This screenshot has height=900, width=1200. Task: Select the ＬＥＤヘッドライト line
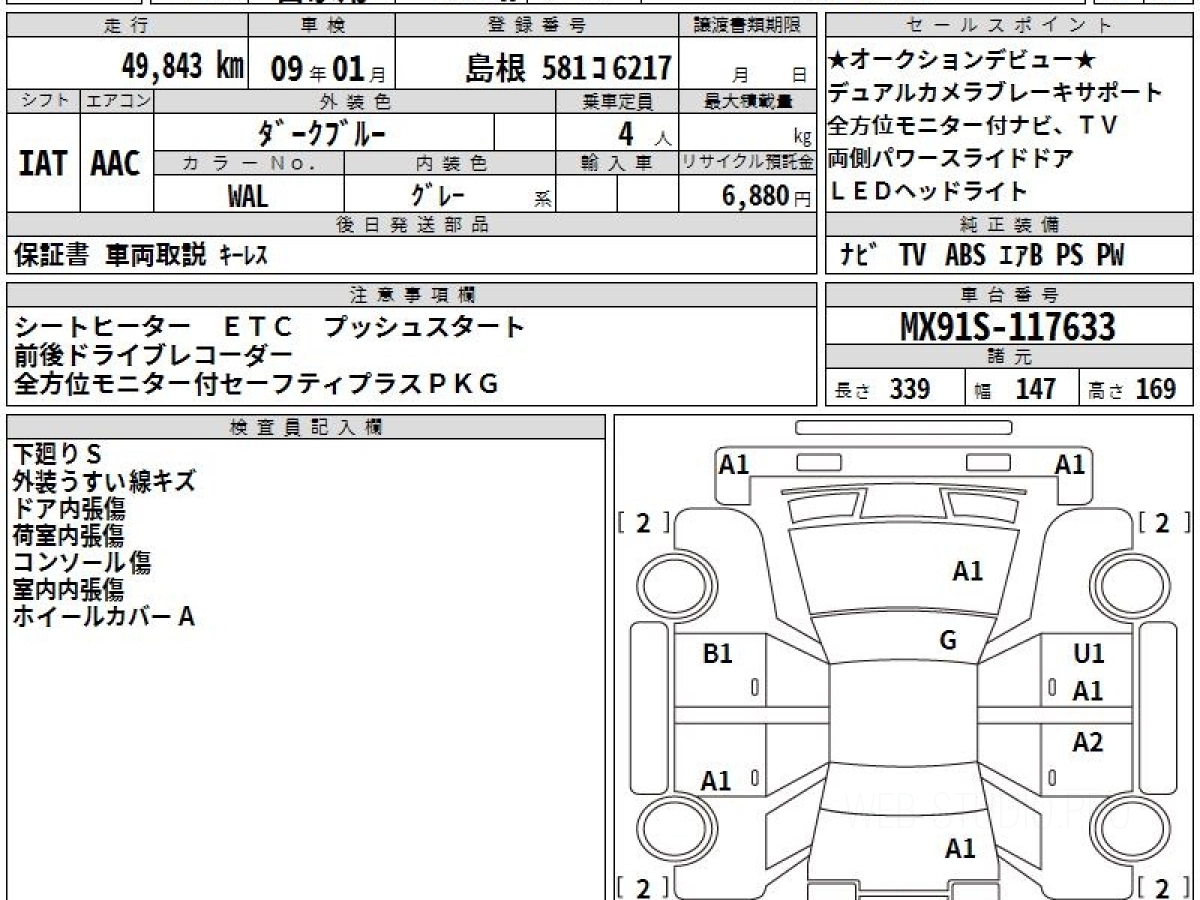point(927,191)
